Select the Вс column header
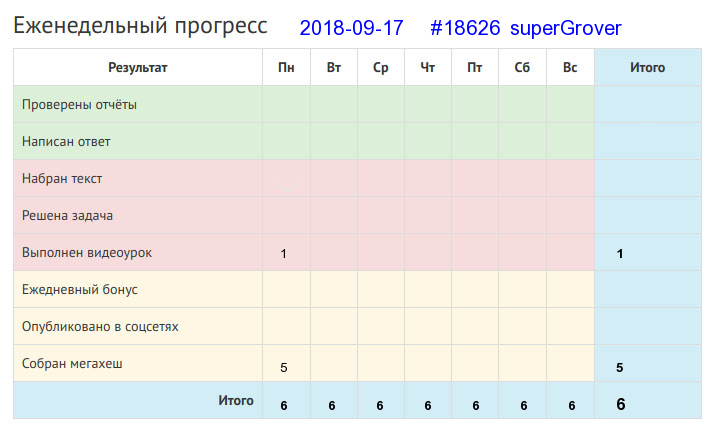The height and width of the screenshot is (429, 722). click(x=570, y=68)
